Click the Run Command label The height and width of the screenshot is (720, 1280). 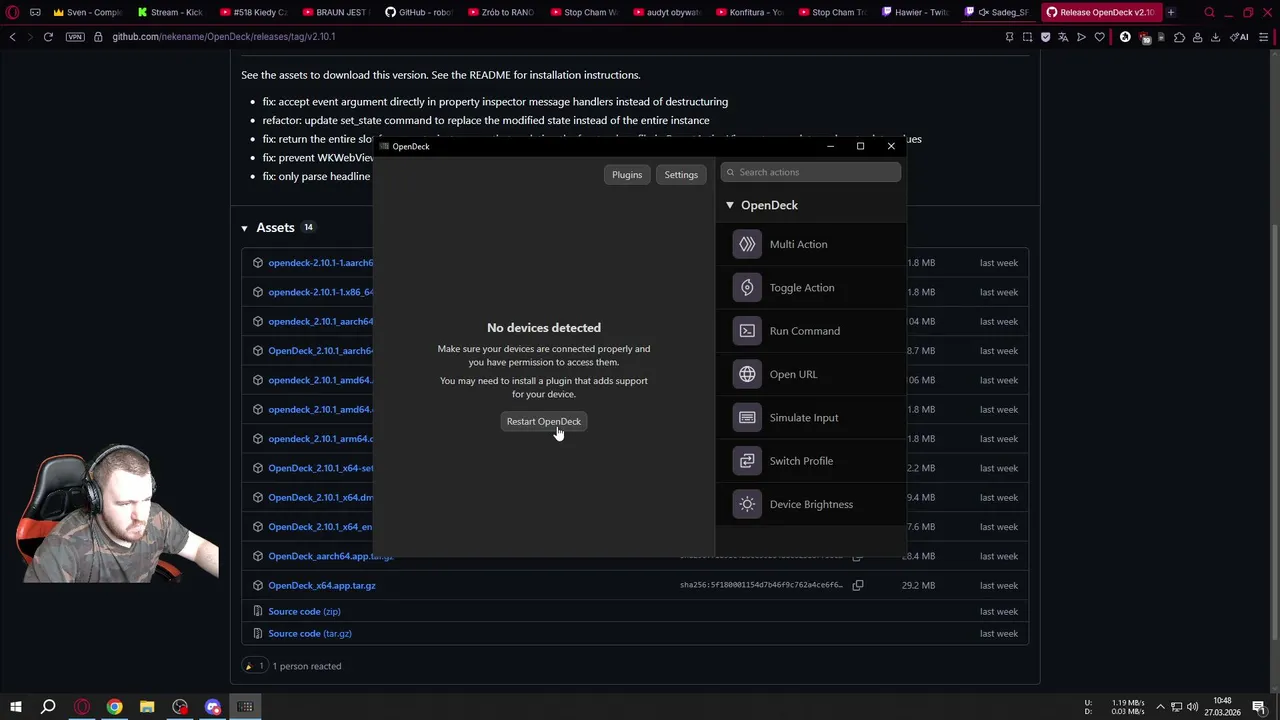(x=805, y=331)
